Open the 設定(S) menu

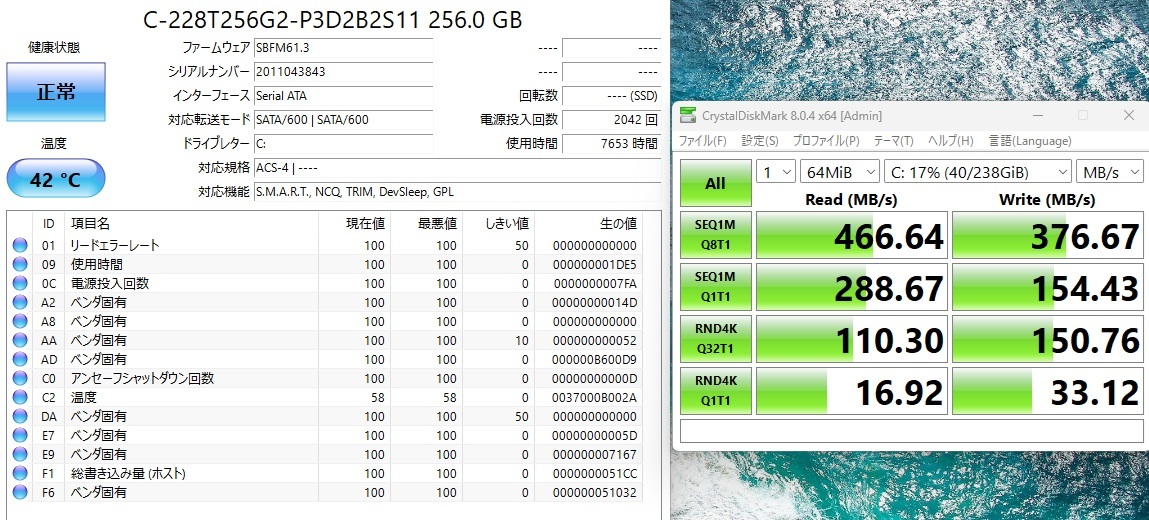[x=760, y=141]
